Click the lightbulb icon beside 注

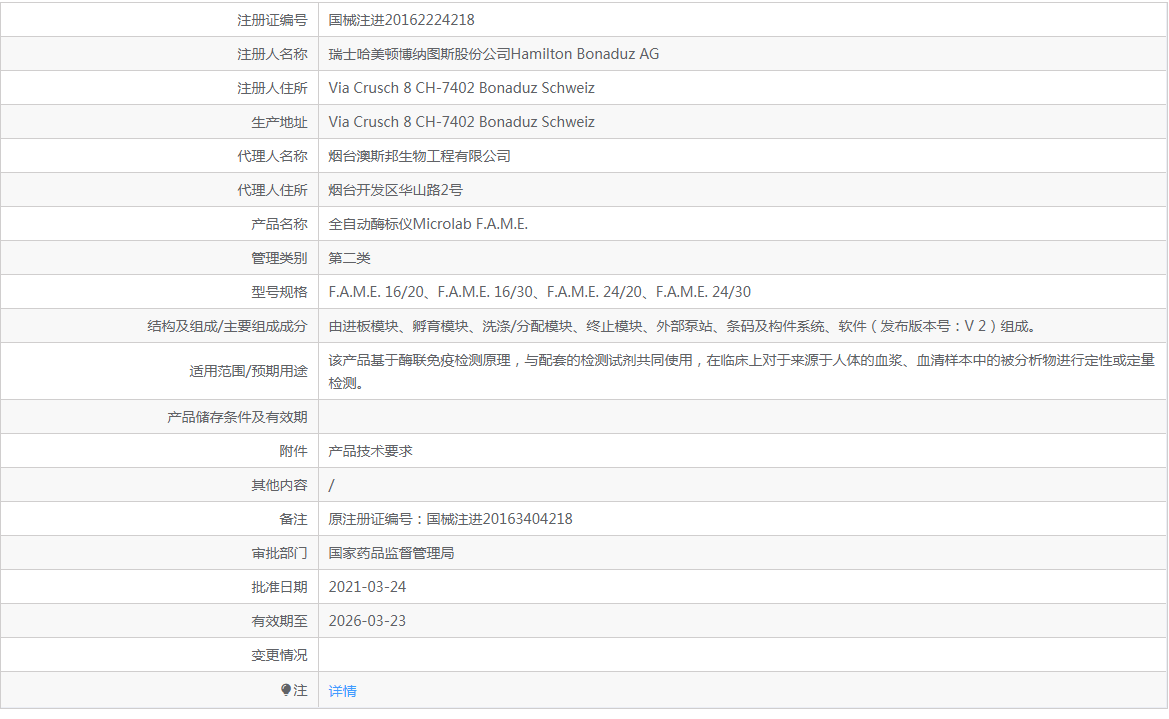(286, 690)
